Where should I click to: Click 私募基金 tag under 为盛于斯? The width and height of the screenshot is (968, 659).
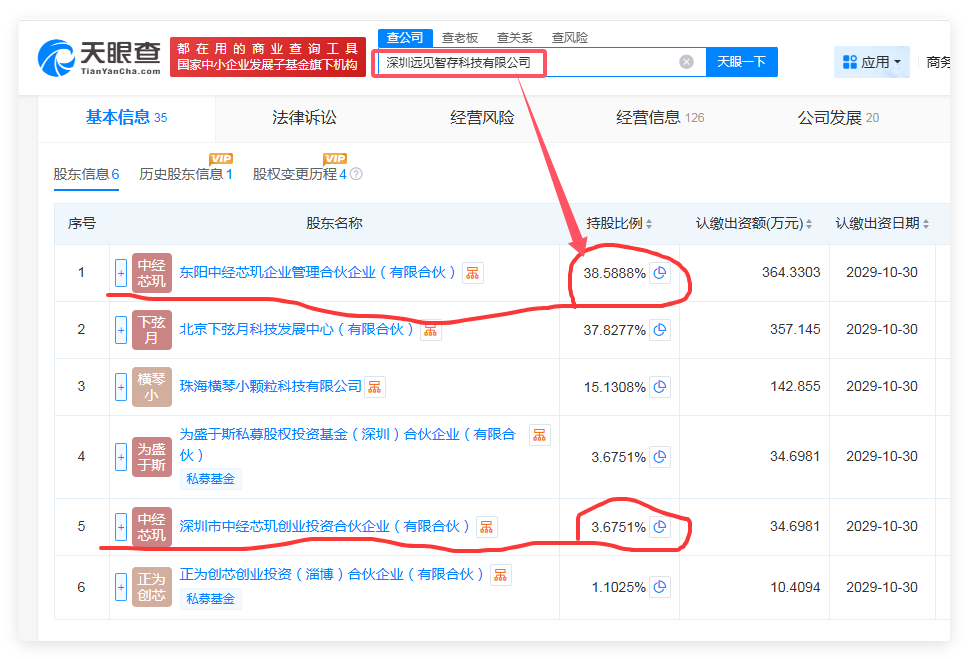211,479
